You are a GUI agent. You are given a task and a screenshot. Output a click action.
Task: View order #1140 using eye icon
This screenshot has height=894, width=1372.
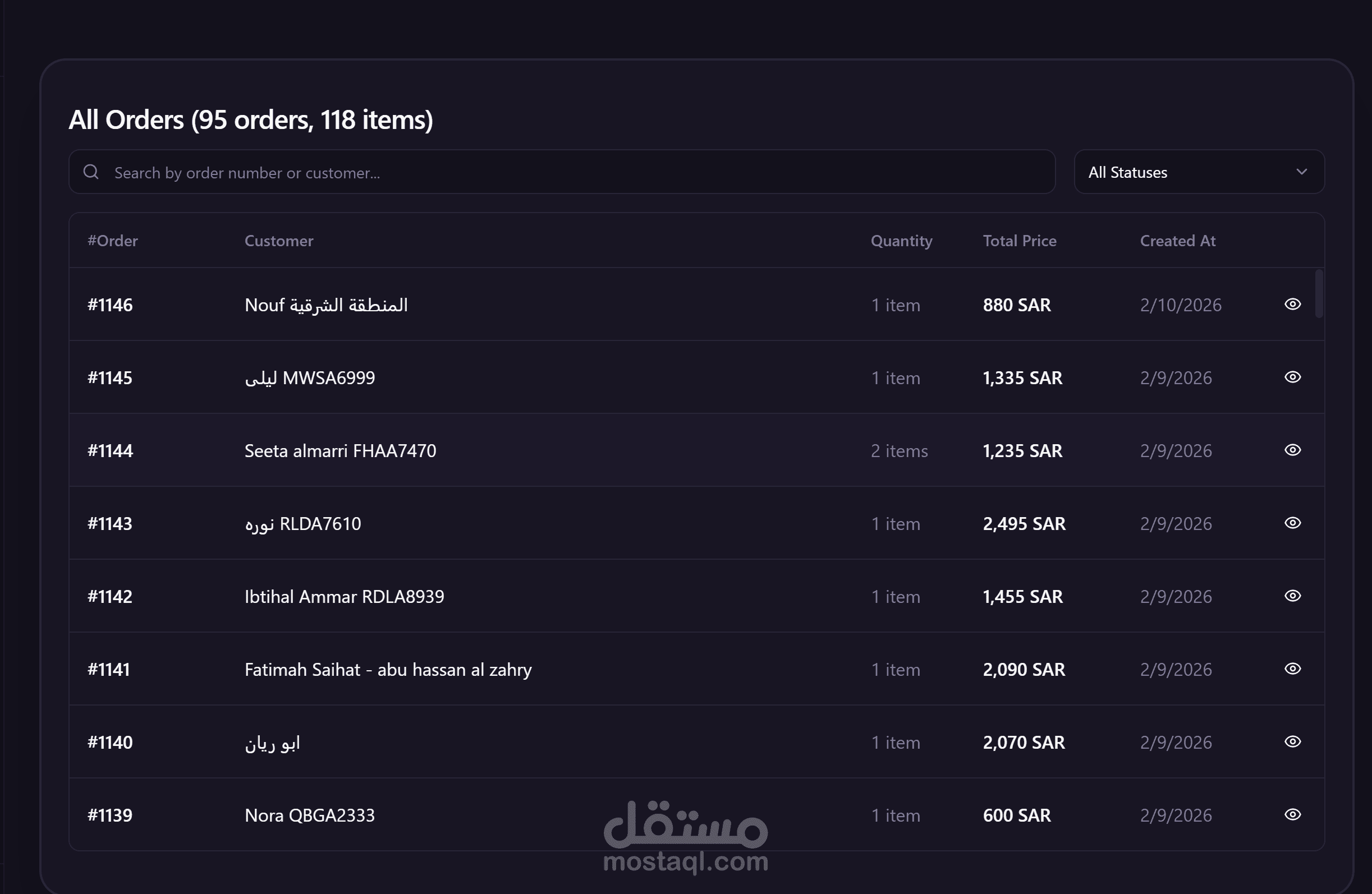(1292, 741)
